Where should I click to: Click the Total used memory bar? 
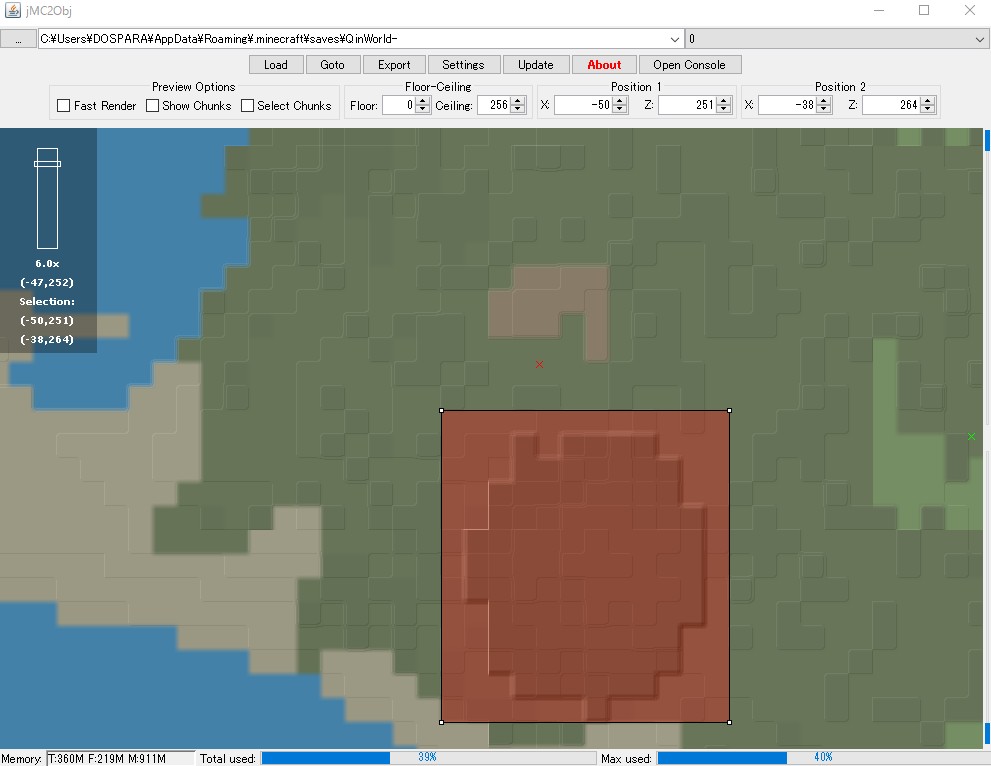click(428, 757)
